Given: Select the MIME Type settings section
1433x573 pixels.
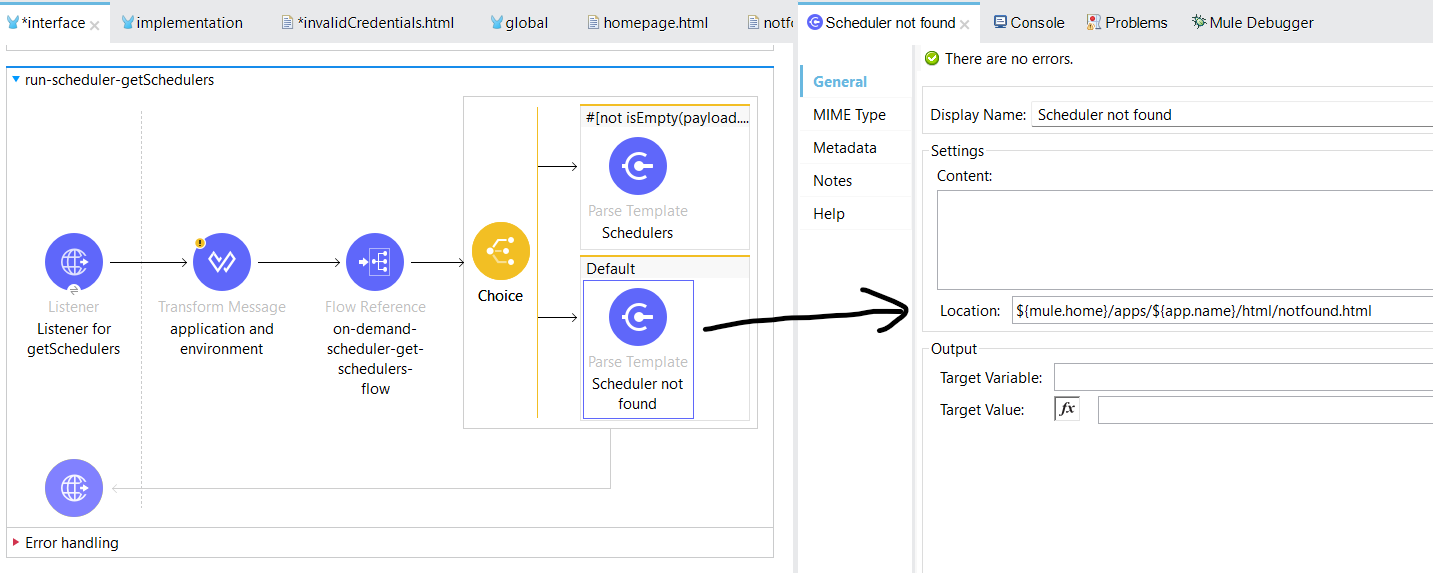Looking at the screenshot, I should click(849, 115).
